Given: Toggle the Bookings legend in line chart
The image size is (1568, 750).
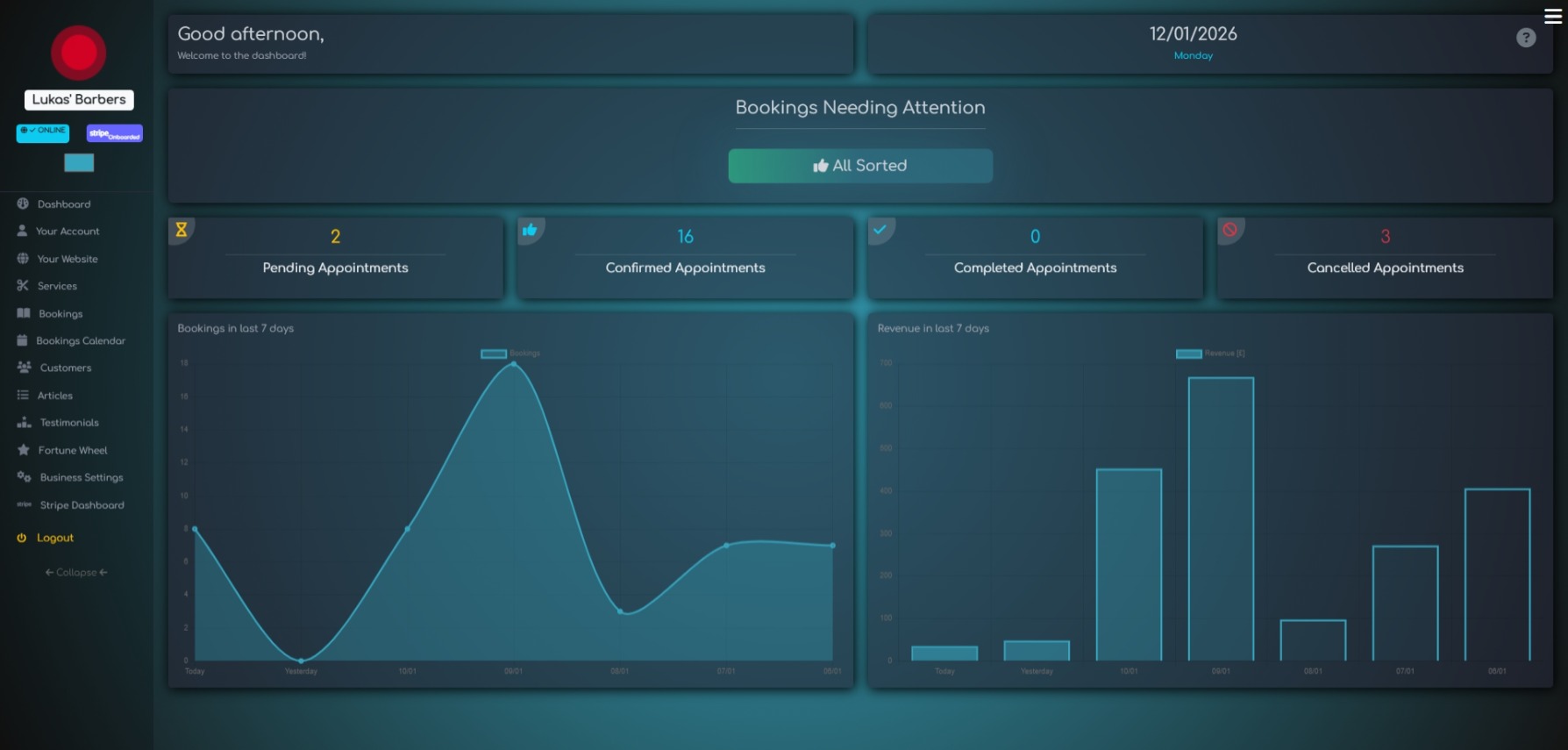Looking at the screenshot, I should click(x=510, y=354).
